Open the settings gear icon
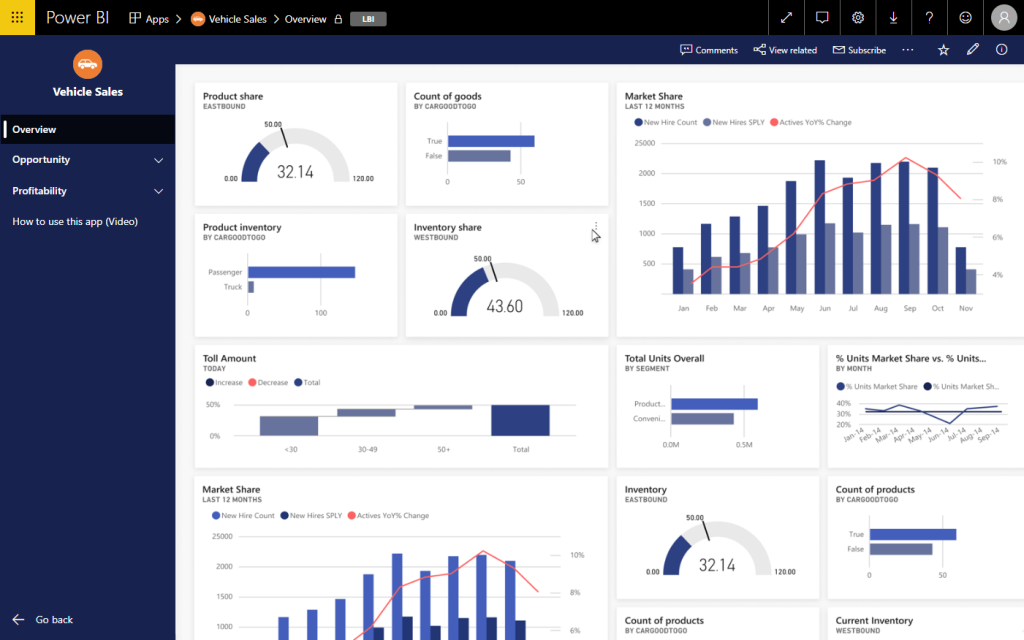 click(x=858, y=18)
